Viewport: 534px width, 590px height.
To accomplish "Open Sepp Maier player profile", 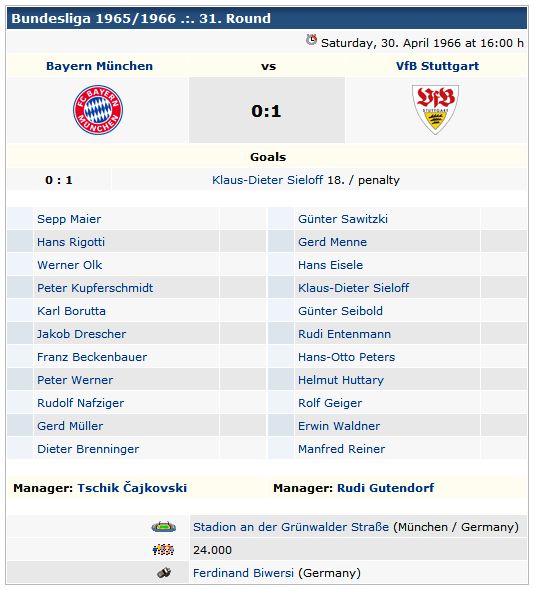I will click(69, 219).
